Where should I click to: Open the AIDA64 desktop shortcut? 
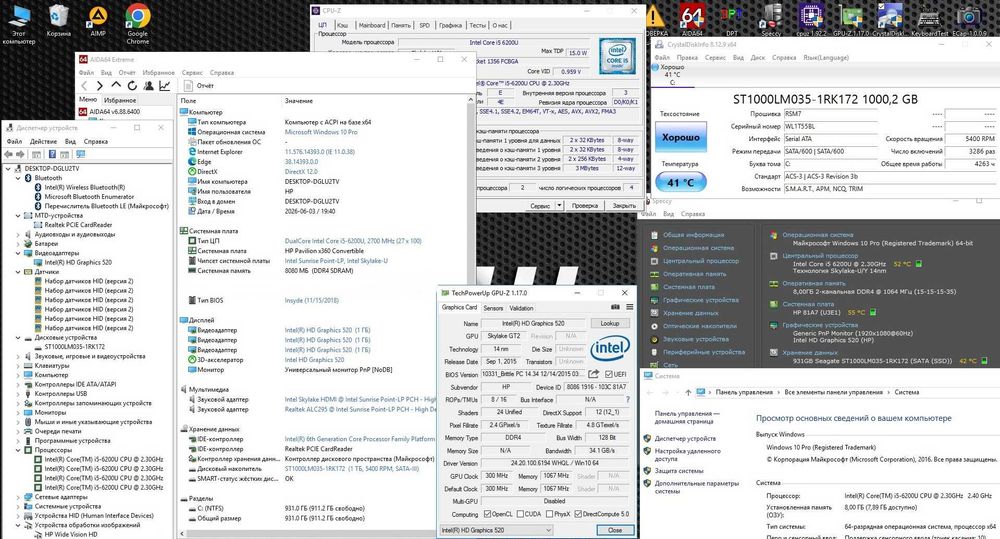point(692,20)
